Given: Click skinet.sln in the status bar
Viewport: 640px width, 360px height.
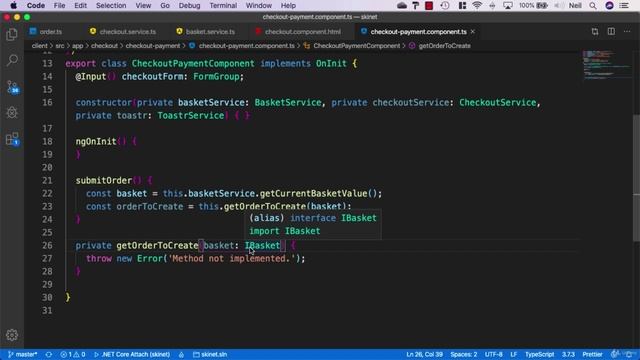Looking at the screenshot, I should pyautogui.click(x=210, y=354).
